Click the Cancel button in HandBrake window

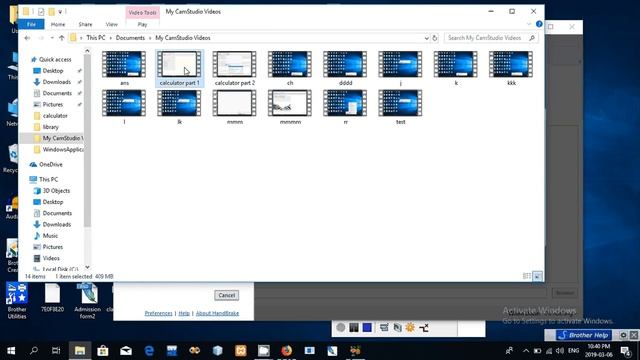227,295
